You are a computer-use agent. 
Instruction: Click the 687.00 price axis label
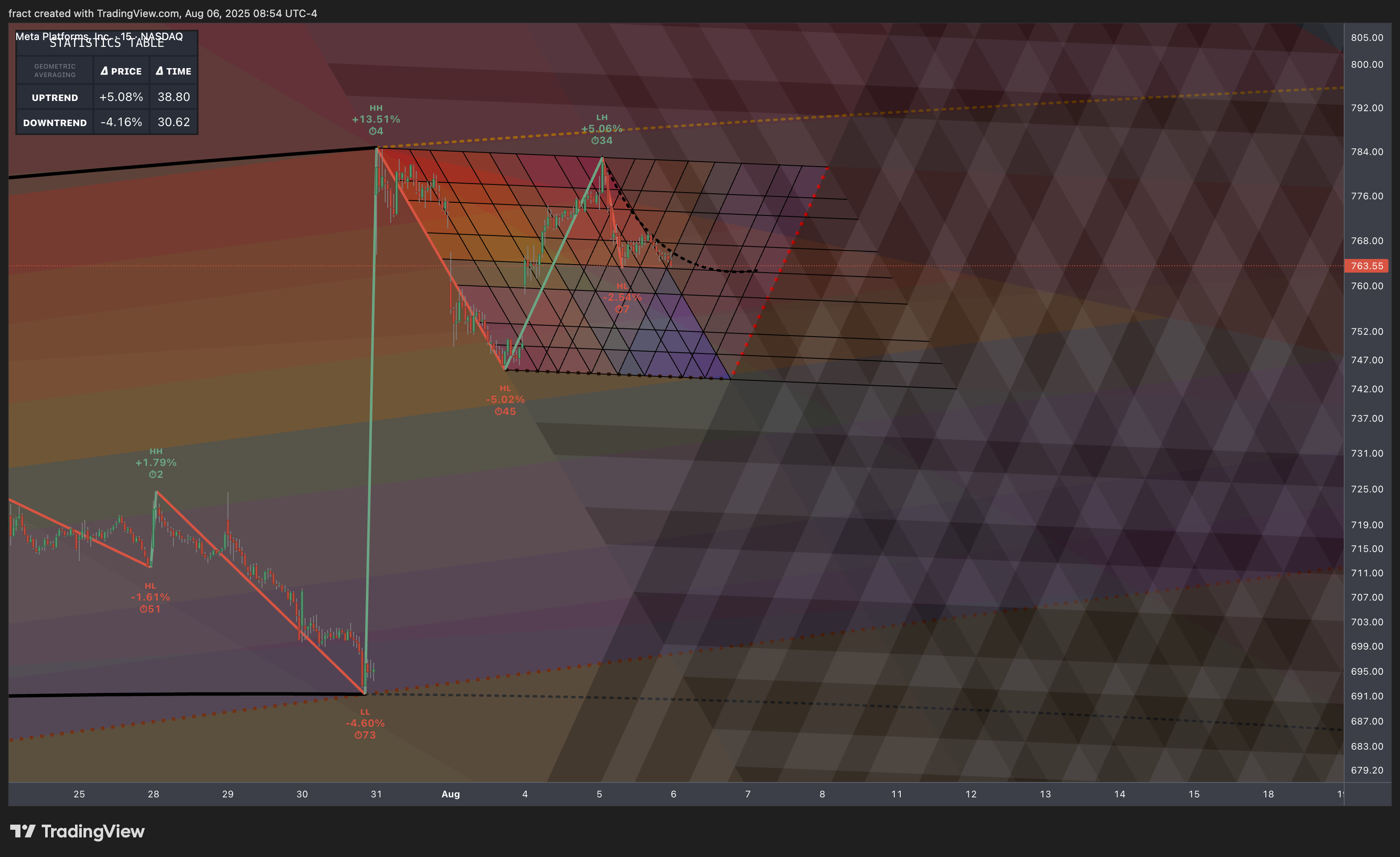point(1366,721)
